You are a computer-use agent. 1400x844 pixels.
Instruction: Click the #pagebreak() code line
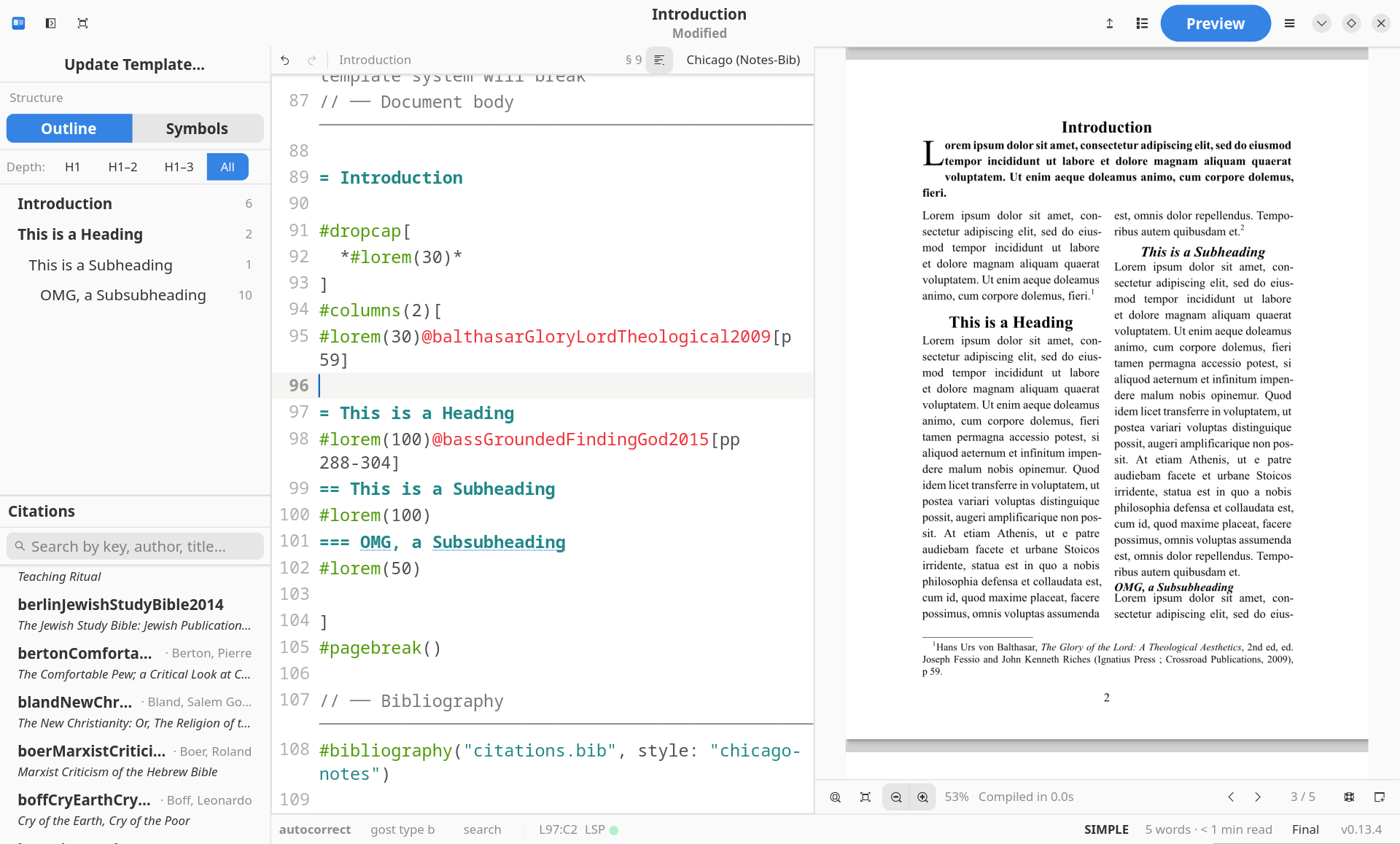381,648
